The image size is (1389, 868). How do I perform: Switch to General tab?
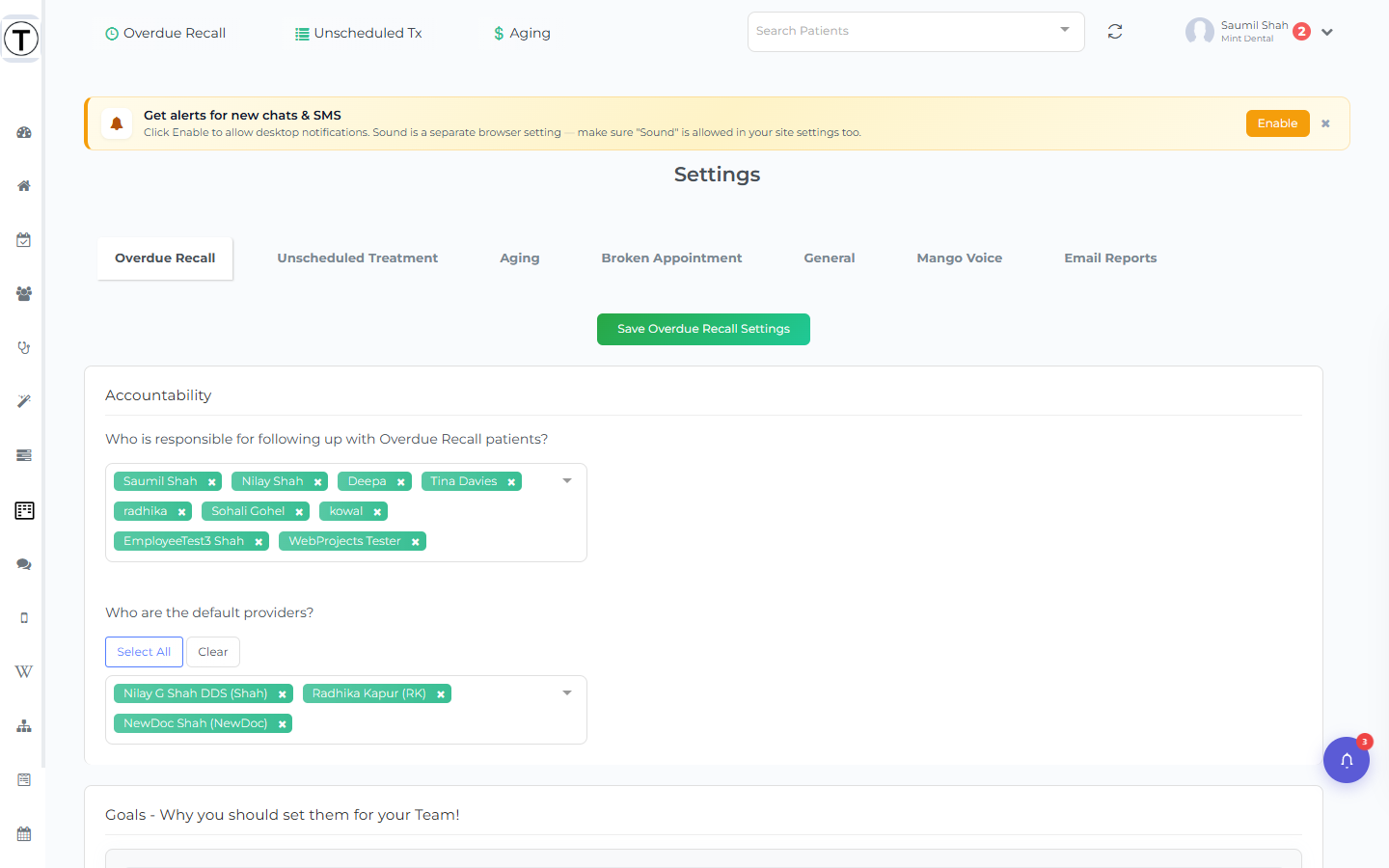[830, 258]
